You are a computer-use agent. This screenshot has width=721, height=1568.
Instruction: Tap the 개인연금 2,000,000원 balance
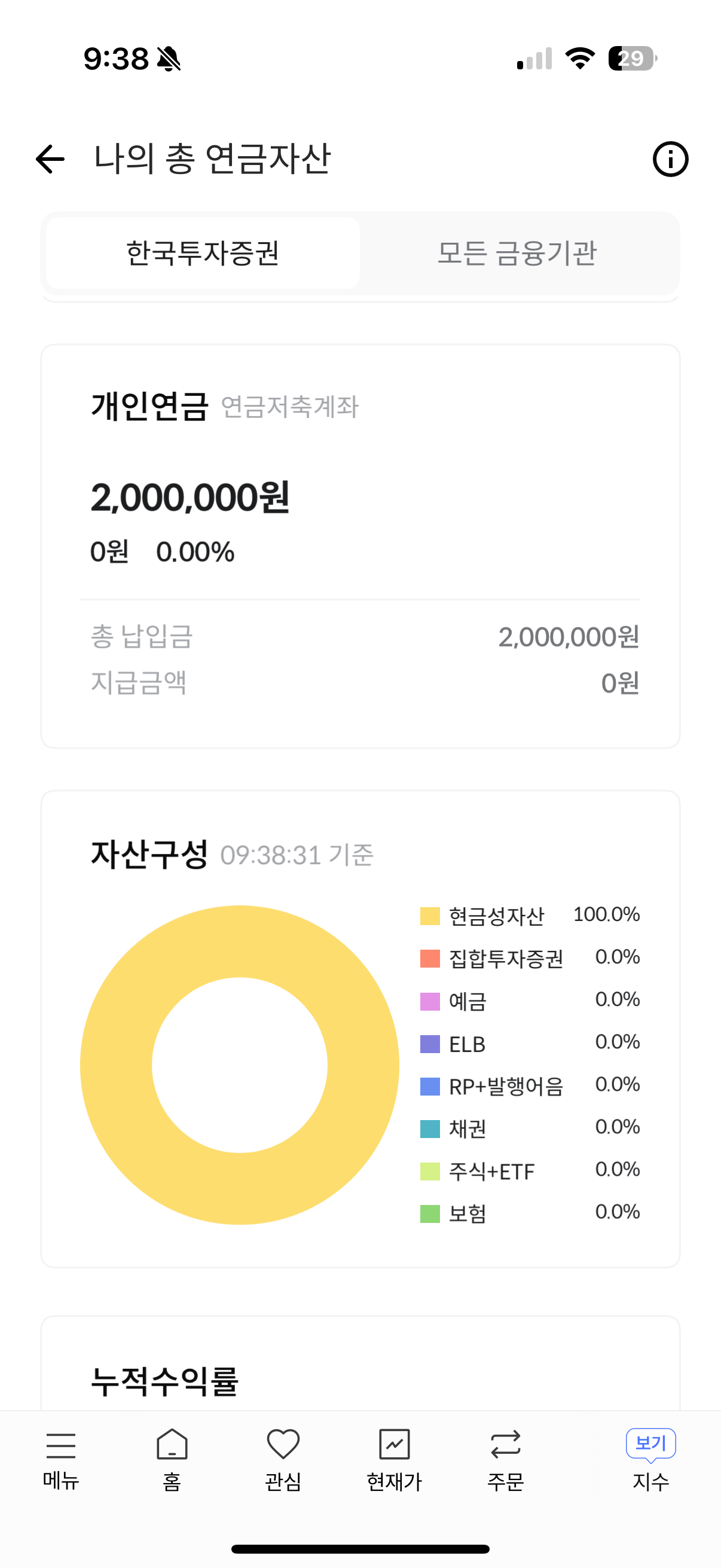[x=190, y=498]
